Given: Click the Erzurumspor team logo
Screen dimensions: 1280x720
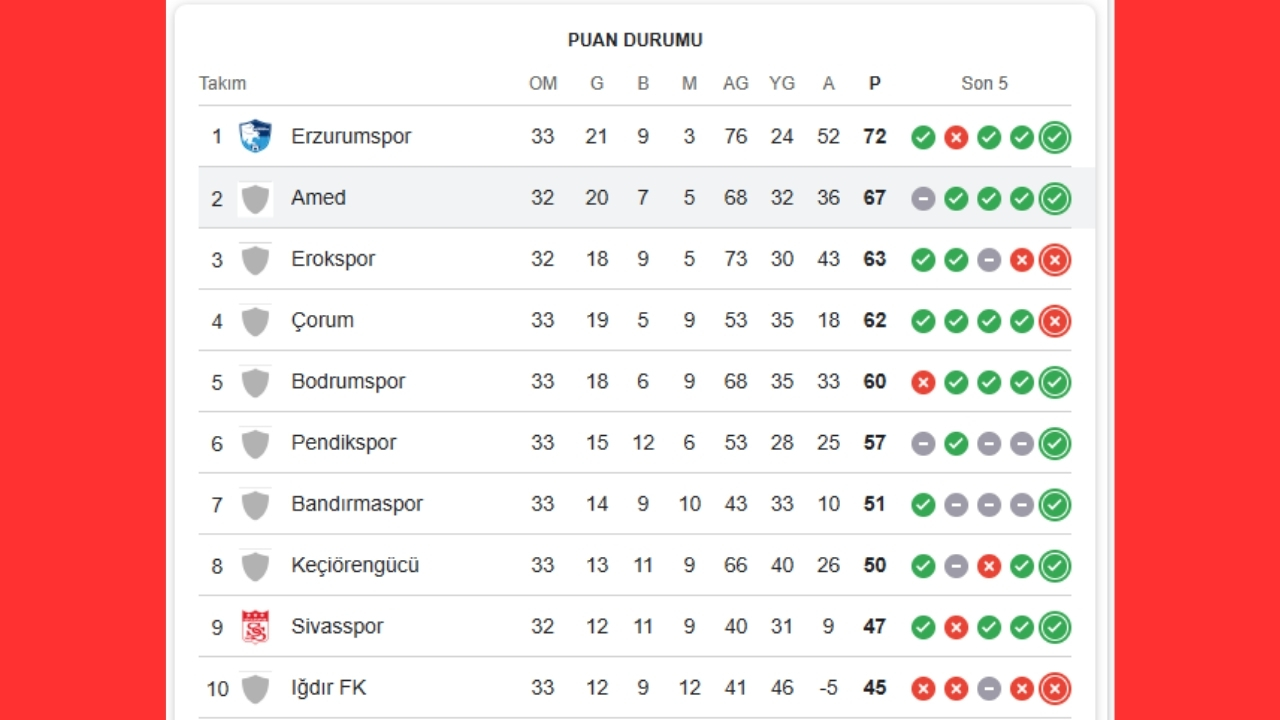Looking at the screenshot, I should pos(255,136).
